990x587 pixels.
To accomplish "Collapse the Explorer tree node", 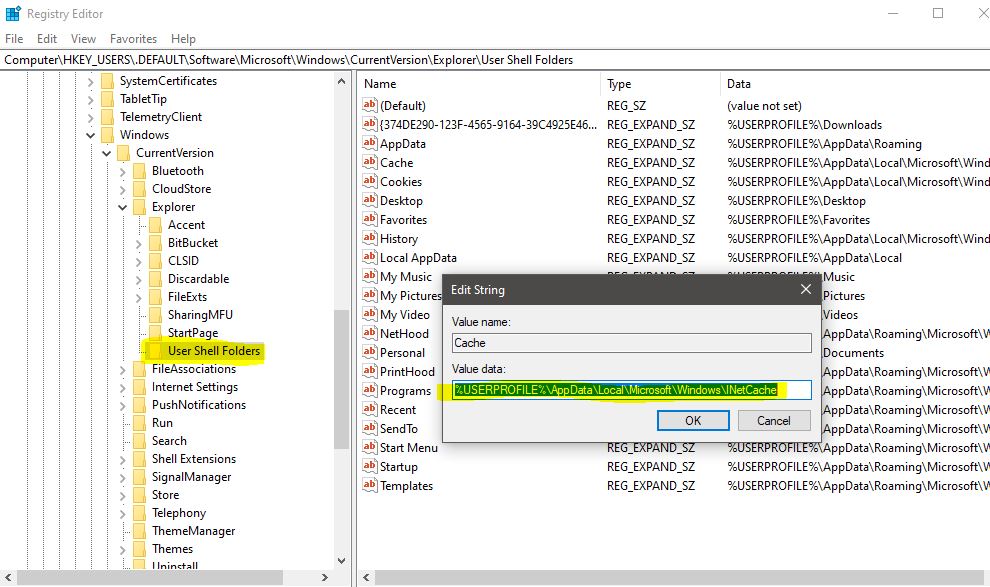I will (x=122, y=207).
